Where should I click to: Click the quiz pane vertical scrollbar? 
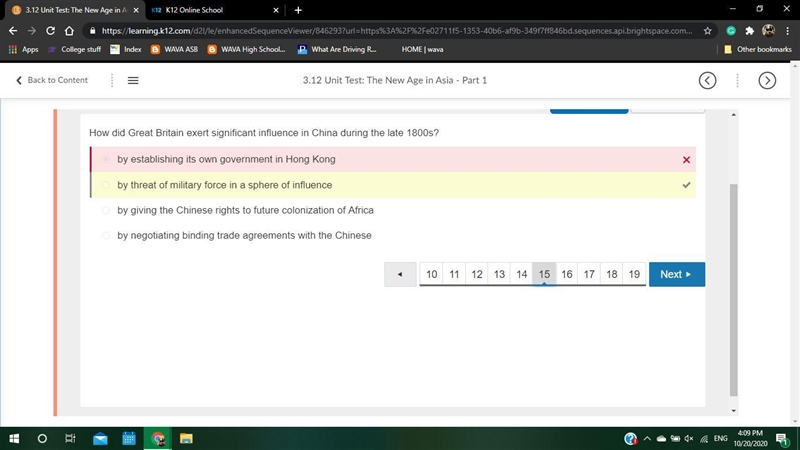733,290
